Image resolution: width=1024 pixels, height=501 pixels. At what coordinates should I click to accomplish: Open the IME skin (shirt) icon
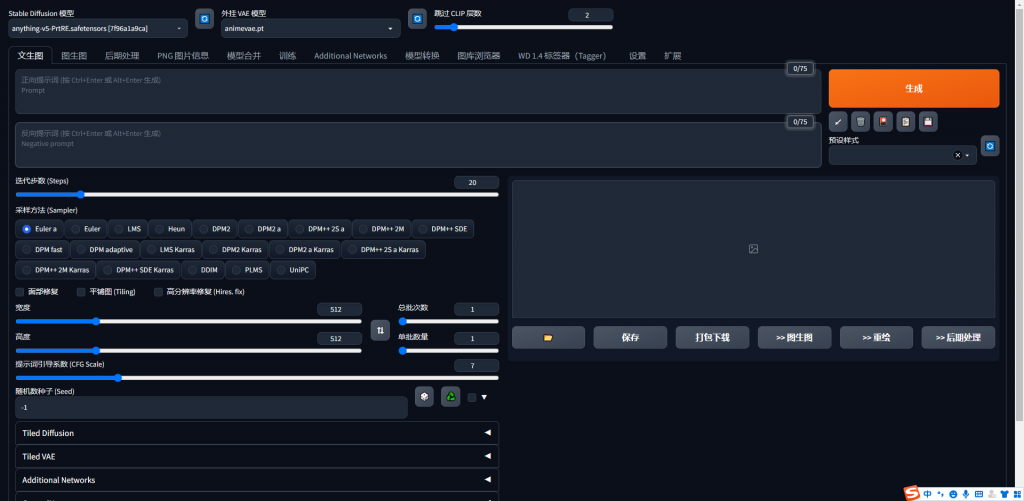[1004, 494]
